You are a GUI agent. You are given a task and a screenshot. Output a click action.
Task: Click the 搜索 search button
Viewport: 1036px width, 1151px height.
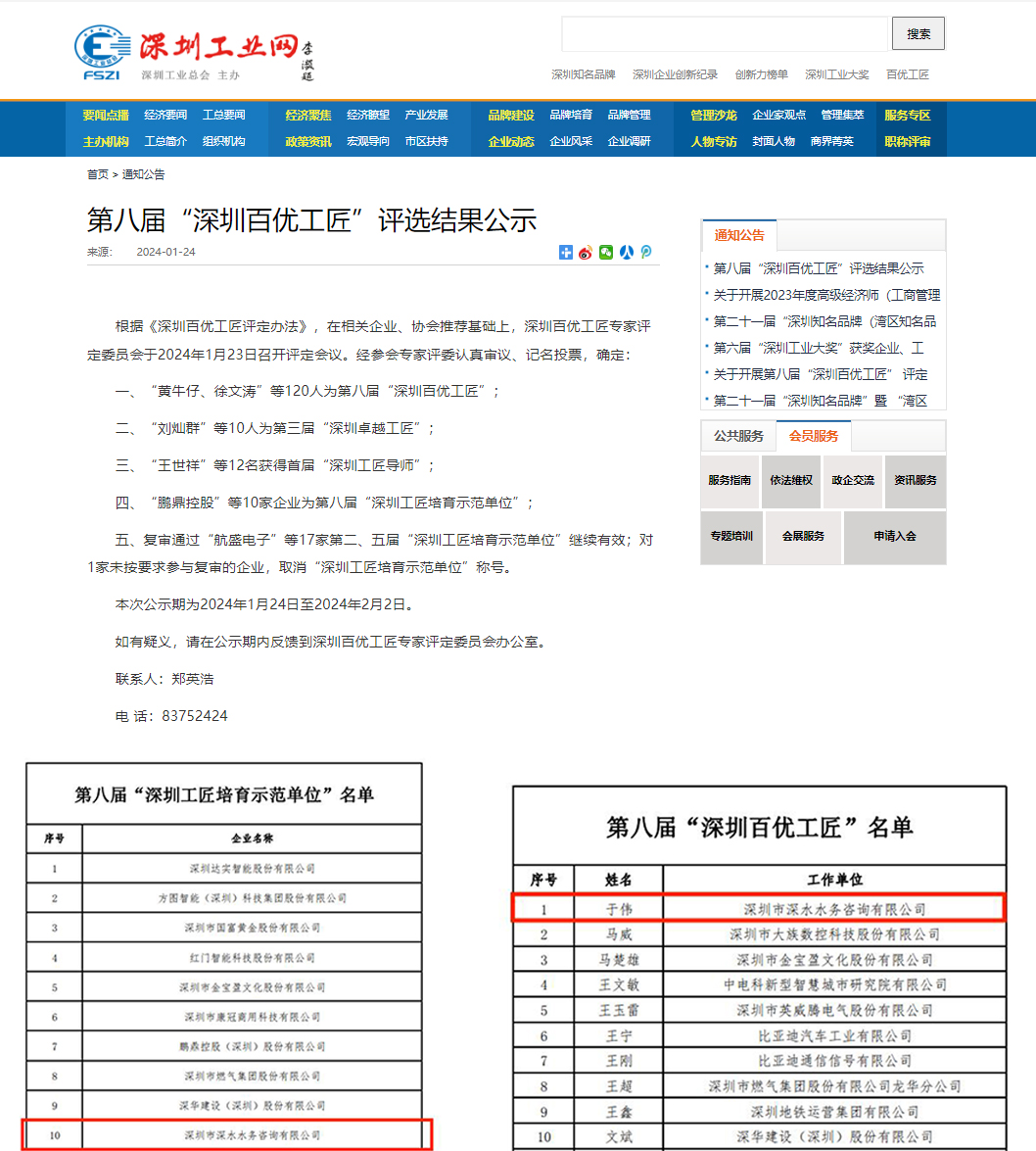coord(918,34)
